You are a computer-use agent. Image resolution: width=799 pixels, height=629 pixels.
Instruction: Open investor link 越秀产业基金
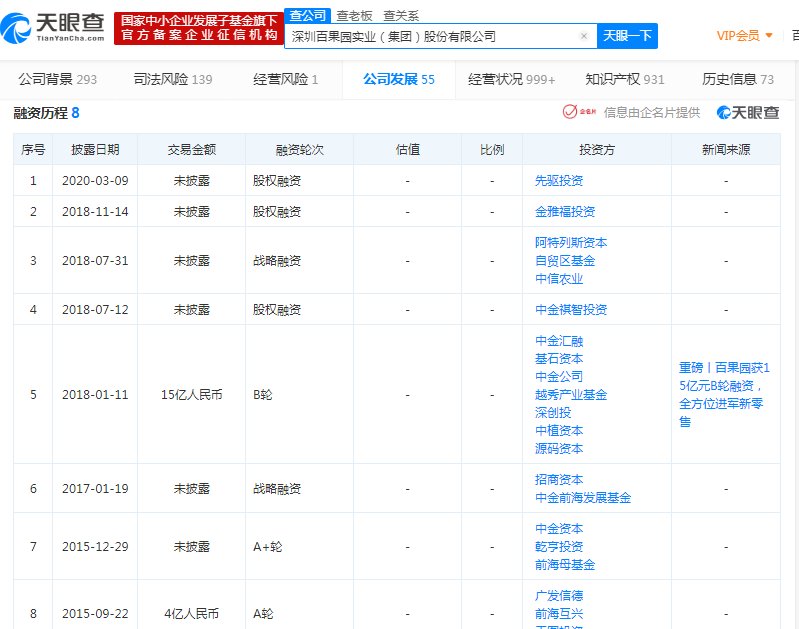pyautogui.click(x=571, y=395)
